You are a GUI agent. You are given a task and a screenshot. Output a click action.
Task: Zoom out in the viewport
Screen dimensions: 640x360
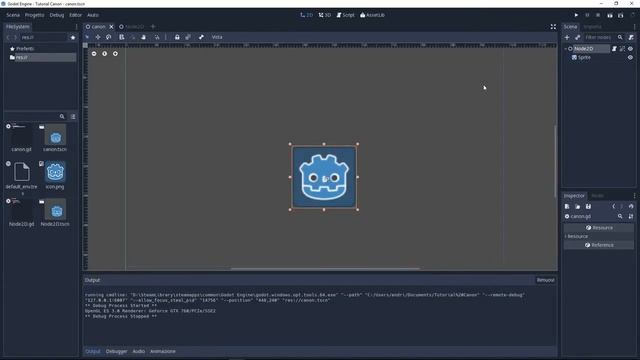(94, 53)
